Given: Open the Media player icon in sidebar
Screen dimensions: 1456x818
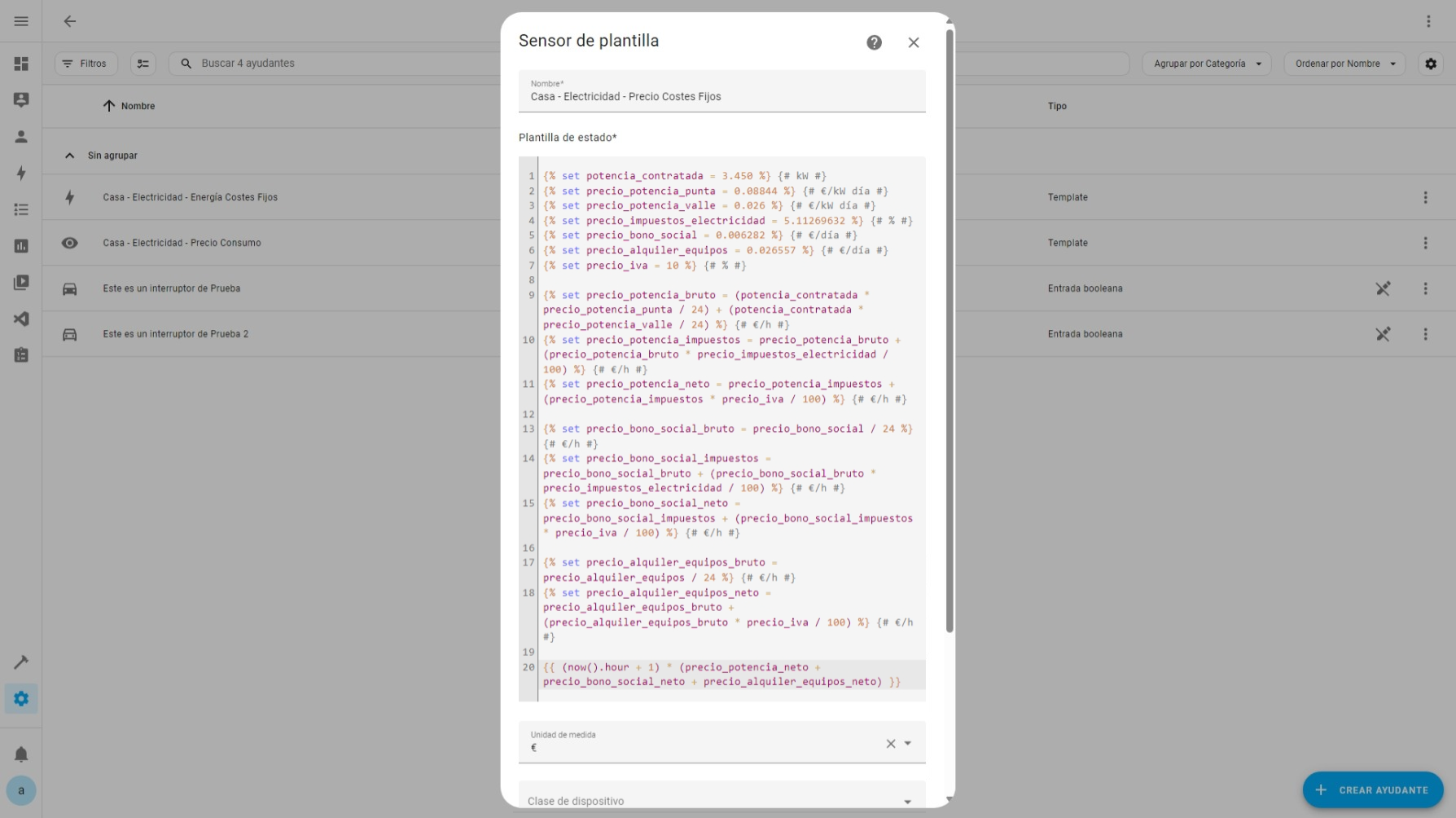Looking at the screenshot, I should 21,283.
